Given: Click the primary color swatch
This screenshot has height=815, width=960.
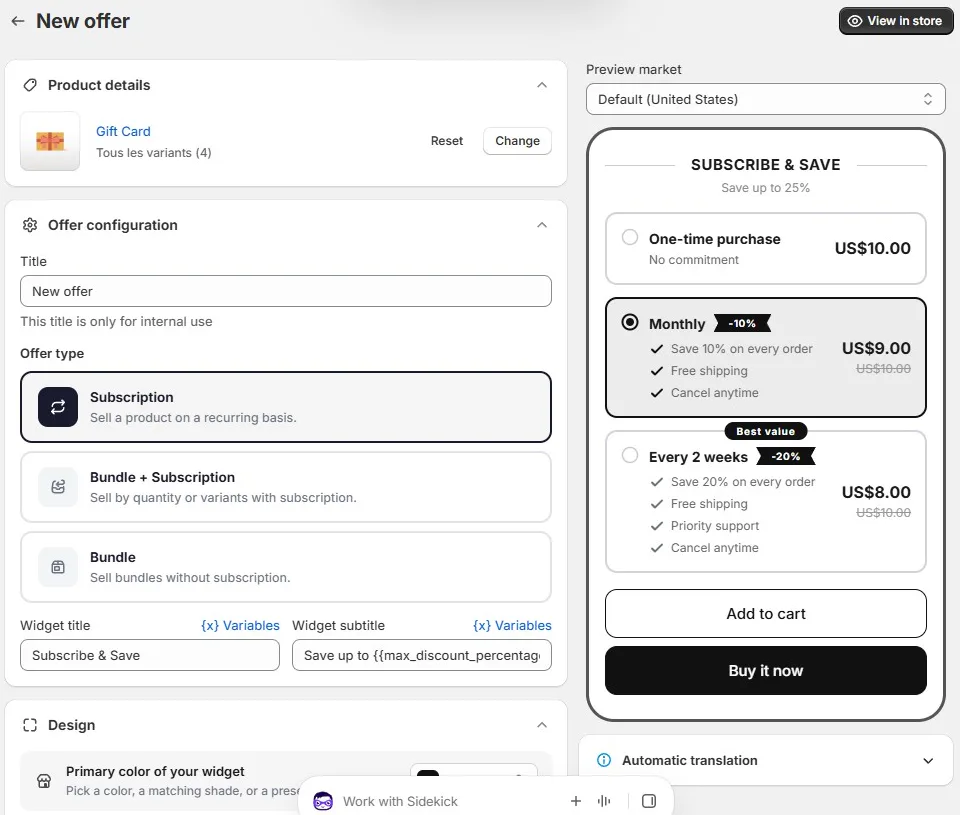Looking at the screenshot, I should 428,774.
